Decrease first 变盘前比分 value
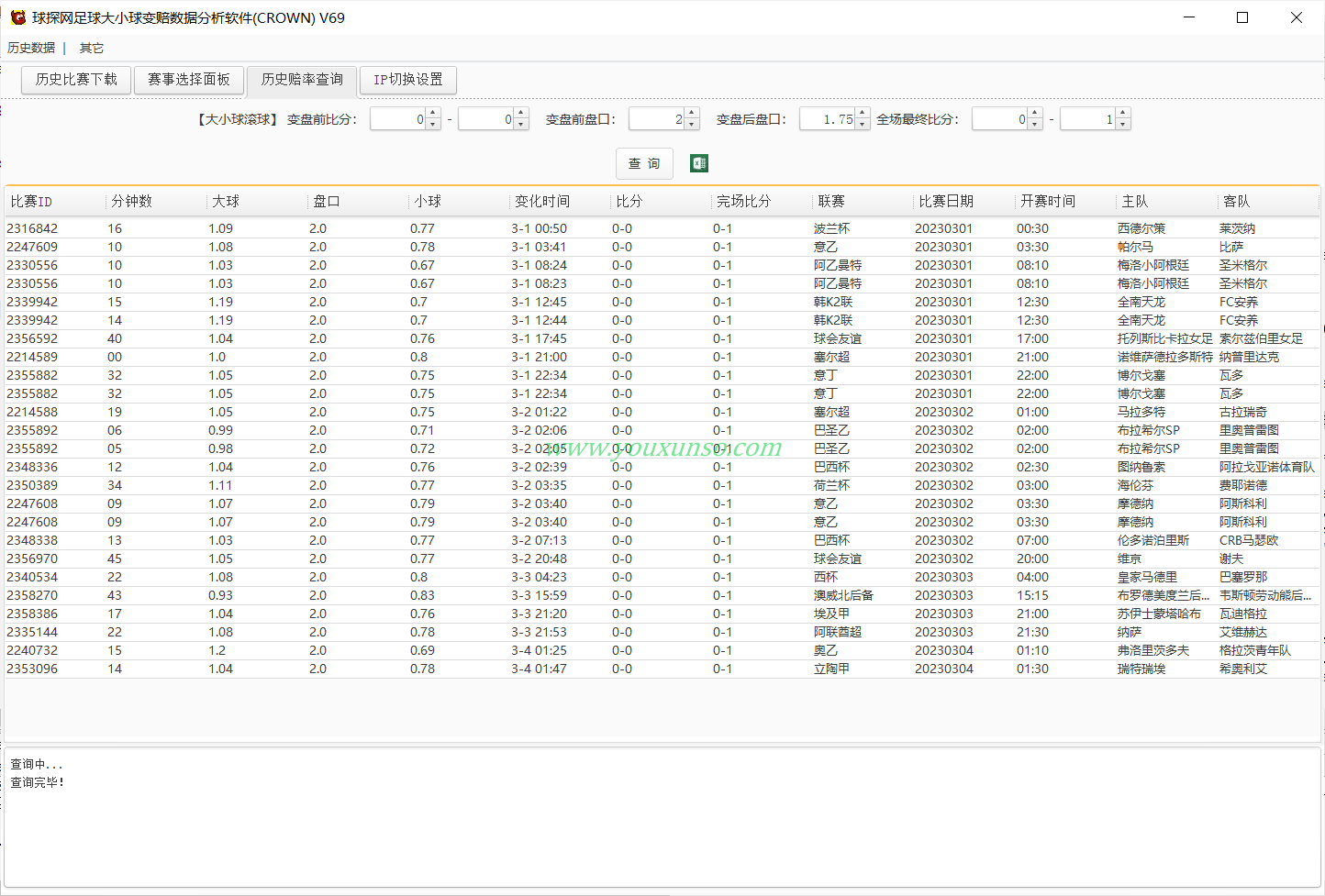 (433, 124)
